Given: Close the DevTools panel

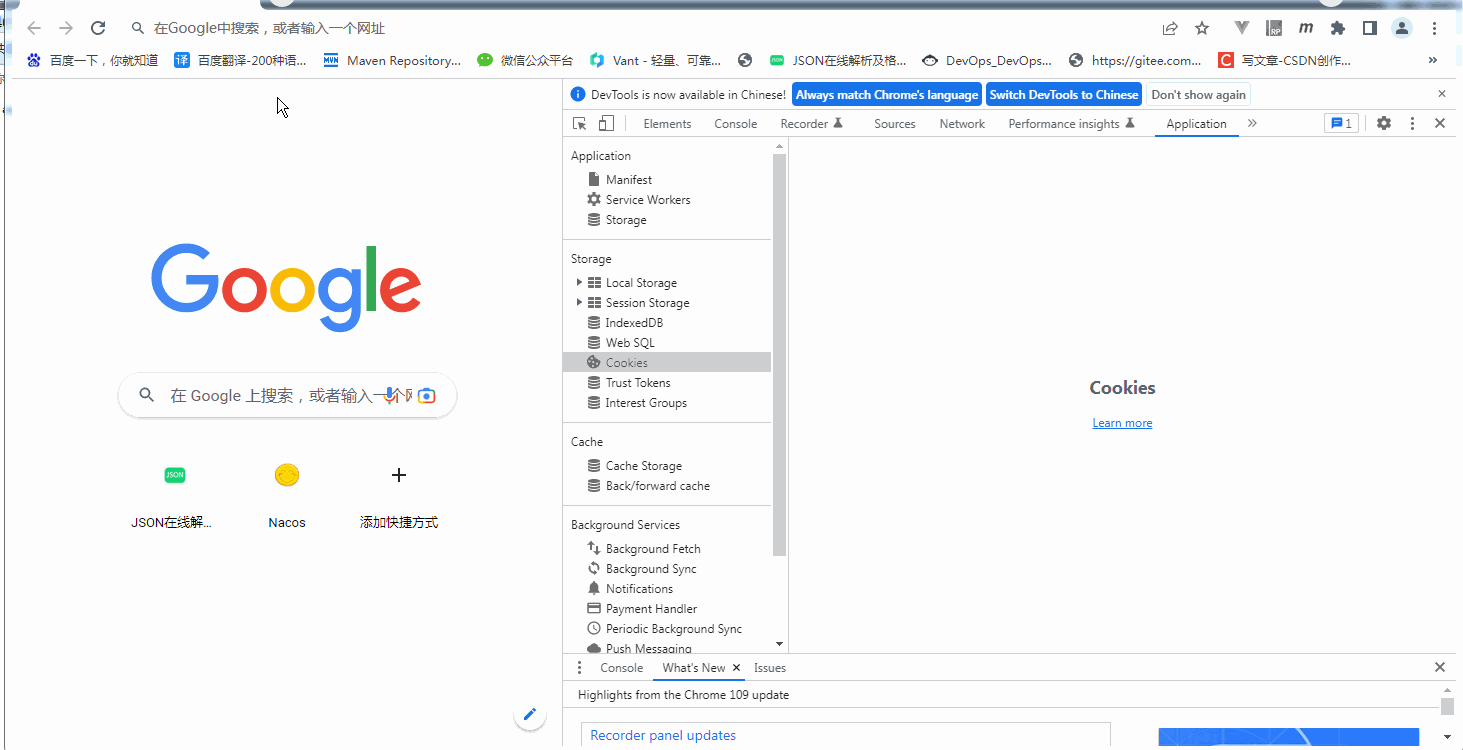Looking at the screenshot, I should 1440,124.
